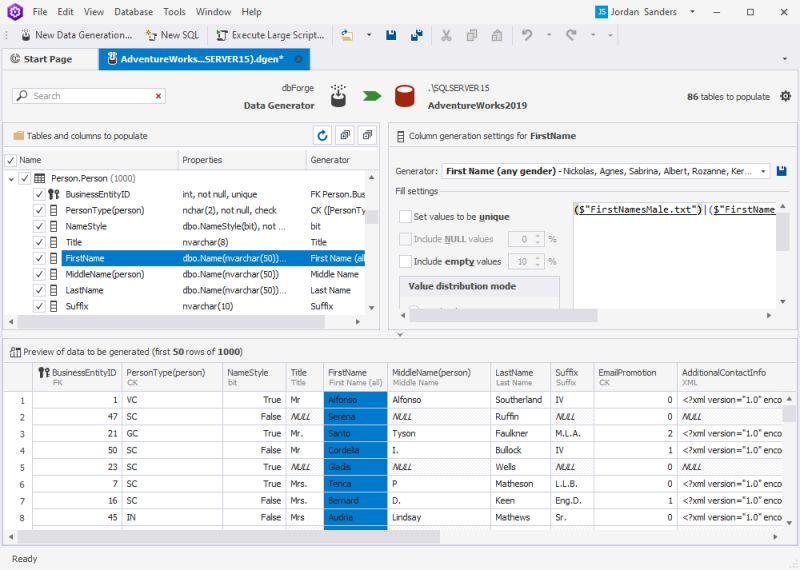Click the expand all tables icon
The width and height of the screenshot is (800, 570).
[x=345, y=136]
